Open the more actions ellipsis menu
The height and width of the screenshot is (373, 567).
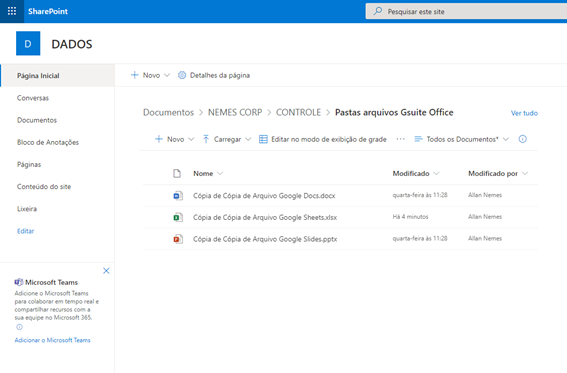click(x=400, y=139)
